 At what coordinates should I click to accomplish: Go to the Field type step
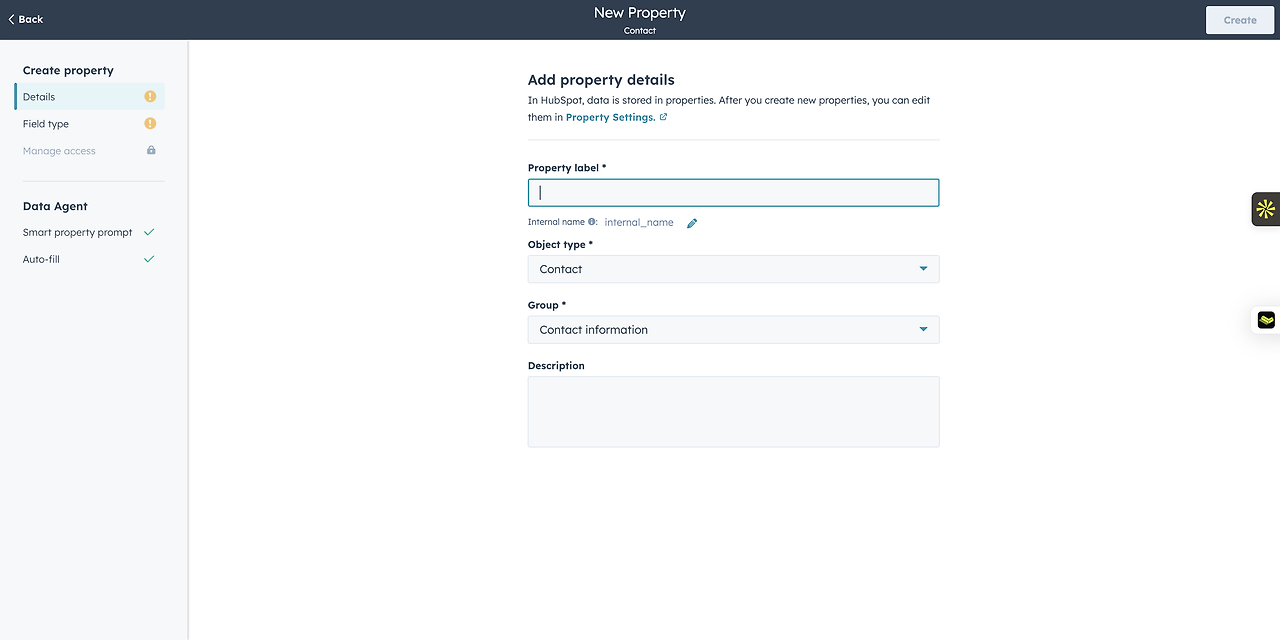coord(46,124)
